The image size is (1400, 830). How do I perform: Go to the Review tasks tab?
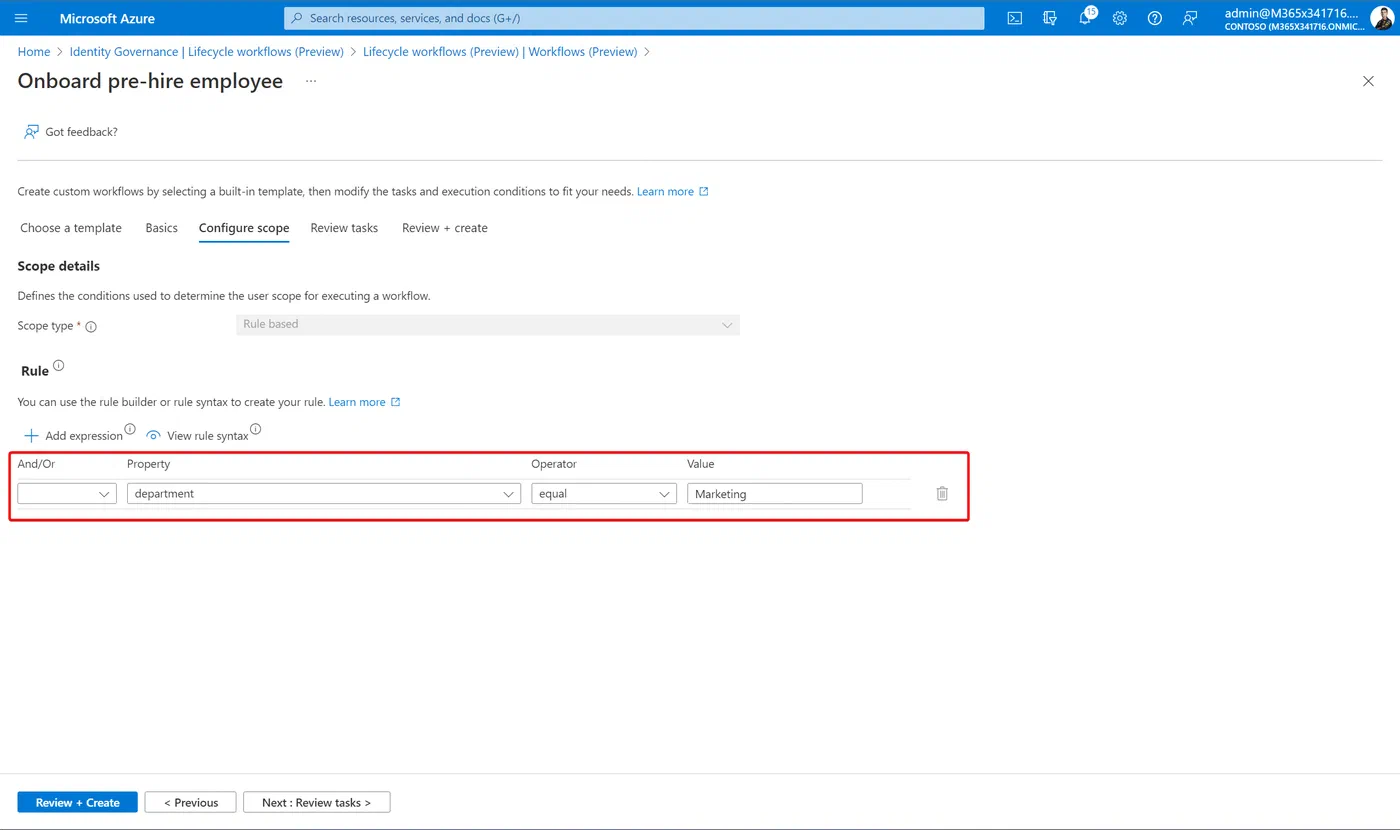coord(344,228)
